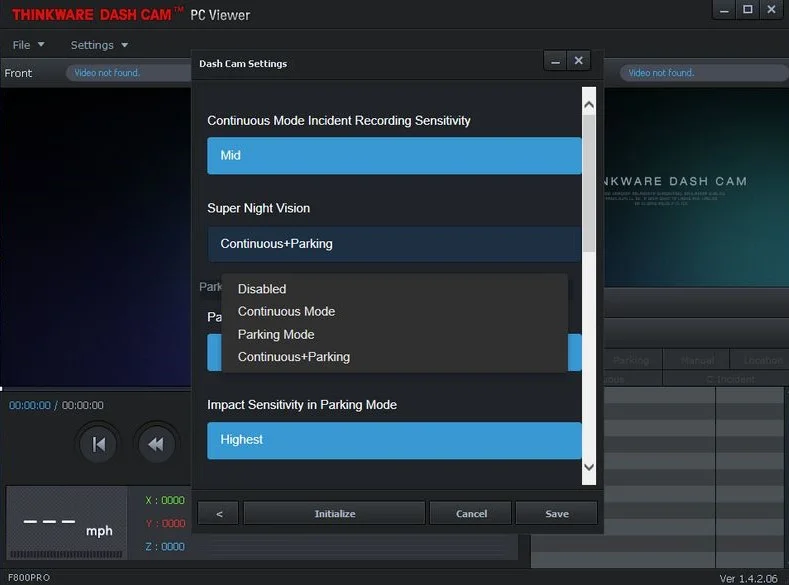Open the File menu
Screen dimensions: 789x585
click(x=27, y=45)
